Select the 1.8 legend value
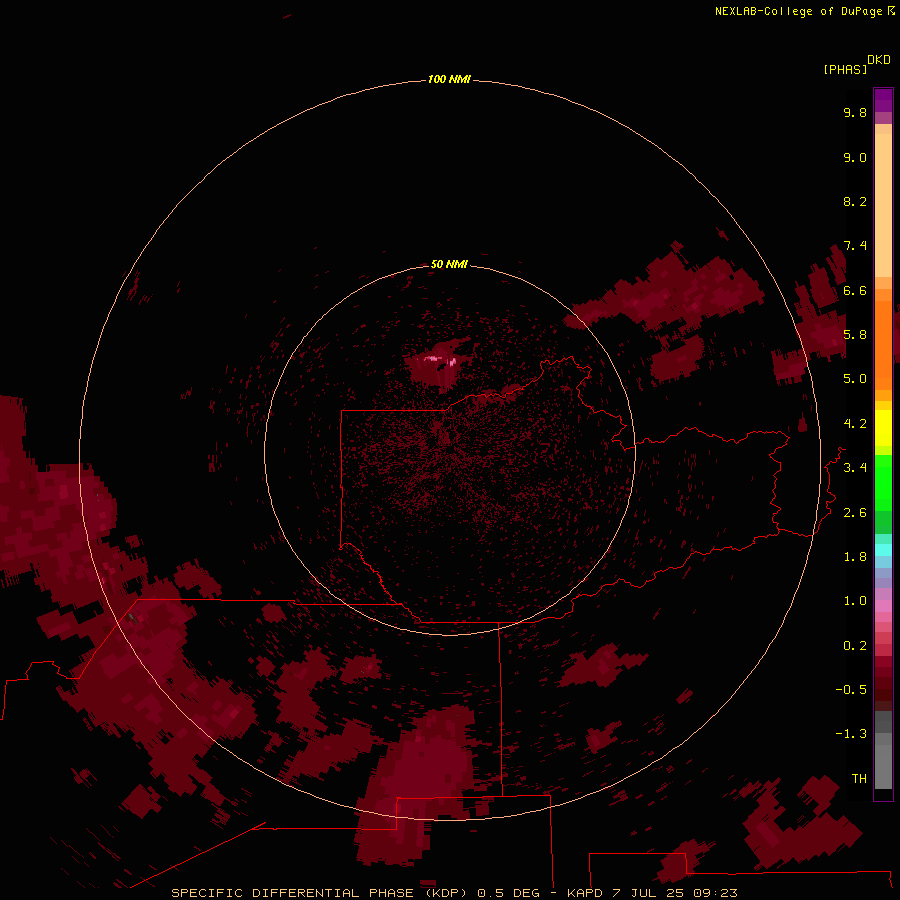This screenshot has height=900, width=900. (855, 557)
